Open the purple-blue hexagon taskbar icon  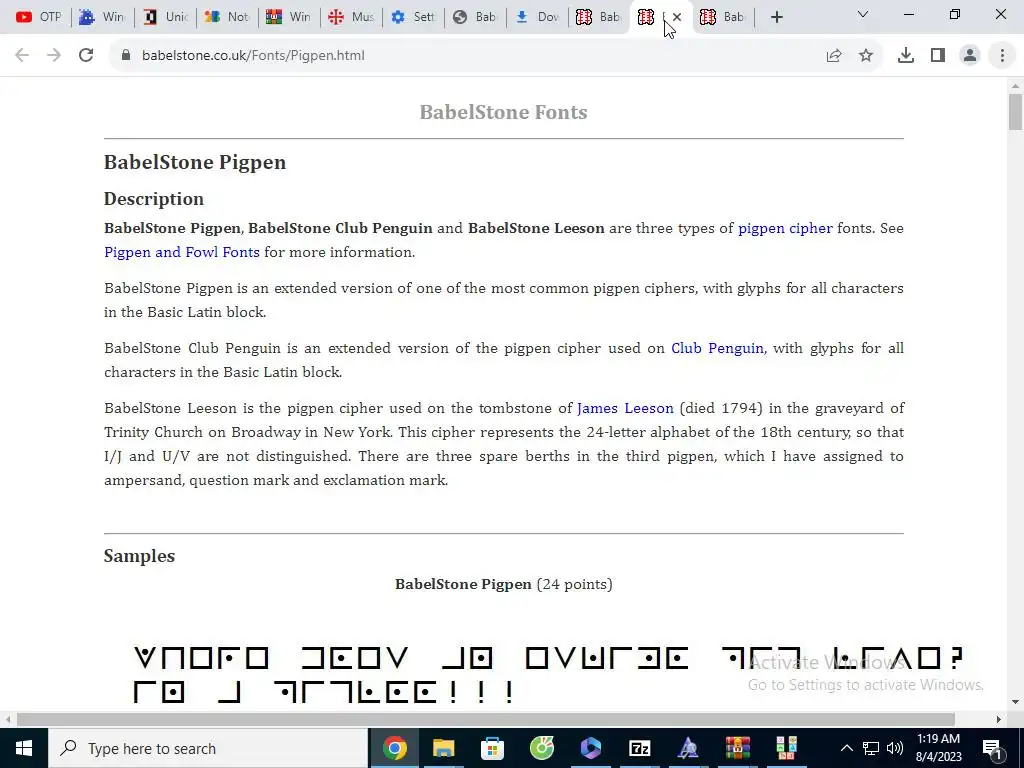point(590,748)
